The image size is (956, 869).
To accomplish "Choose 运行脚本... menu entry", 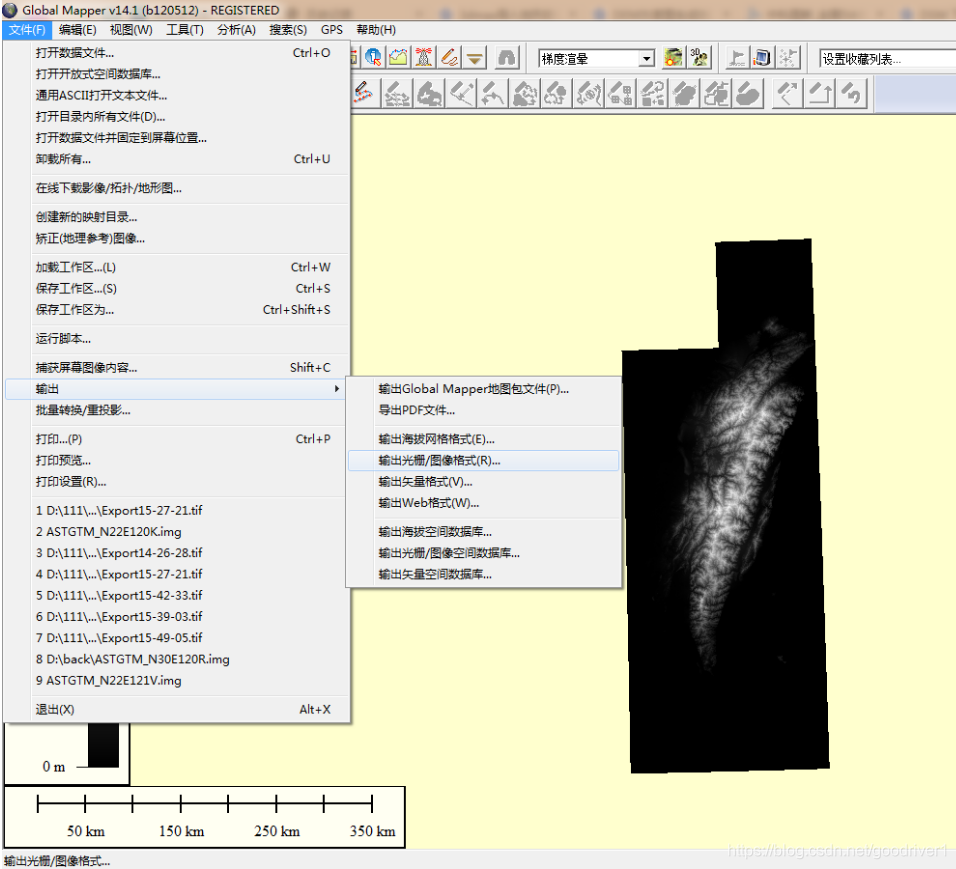I will click(177, 338).
